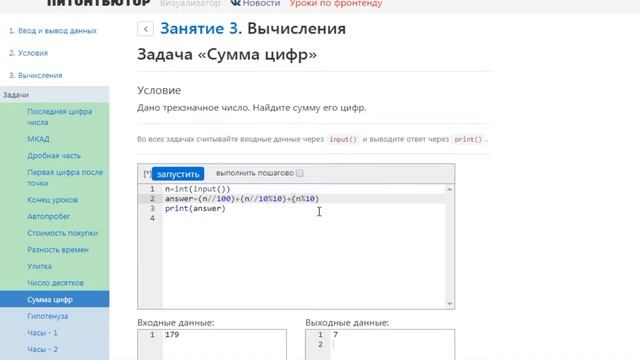Open task Улитка

[39, 266]
